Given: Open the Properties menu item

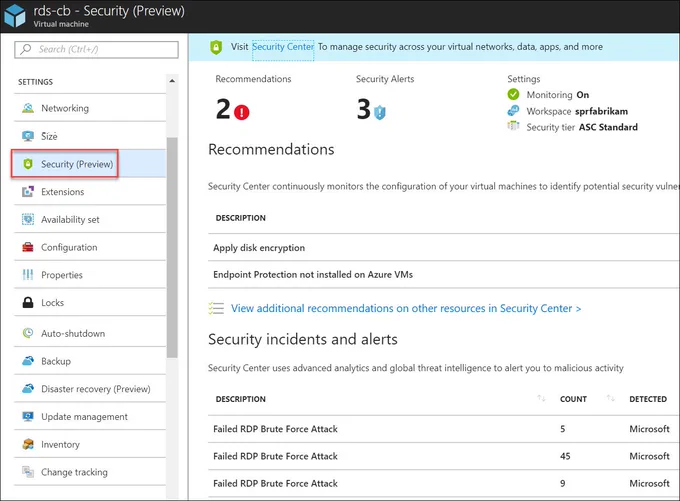Looking at the screenshot, I should pos(90,275).
